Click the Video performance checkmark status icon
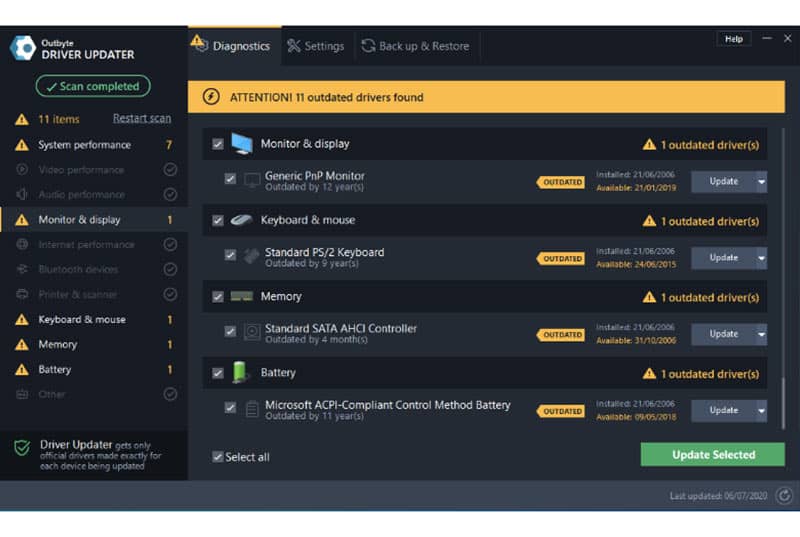Viewport: 800px width, 537px height. pyautogui.click(x=170, y=169)
